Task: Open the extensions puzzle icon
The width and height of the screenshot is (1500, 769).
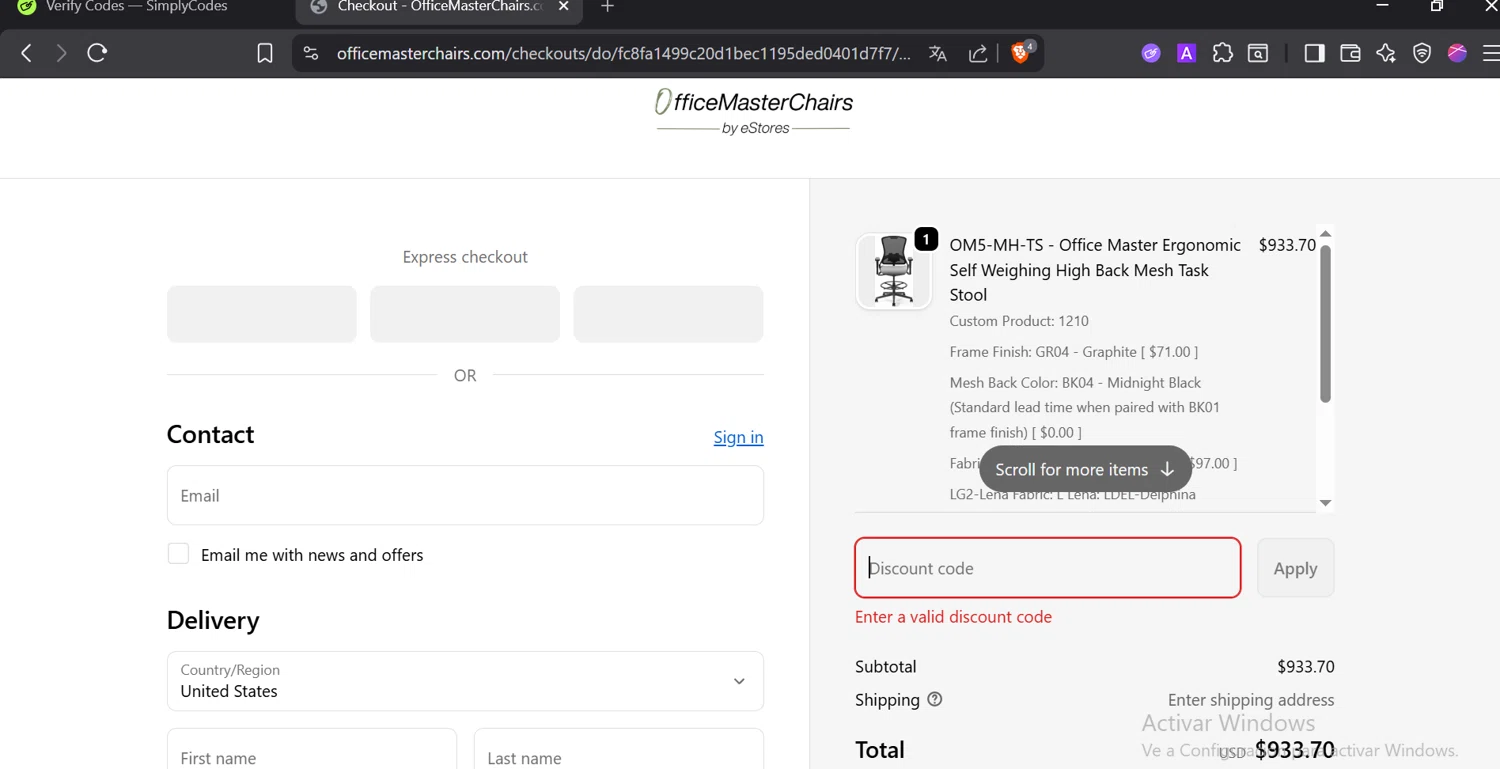Action: (x=1222, y=54)
